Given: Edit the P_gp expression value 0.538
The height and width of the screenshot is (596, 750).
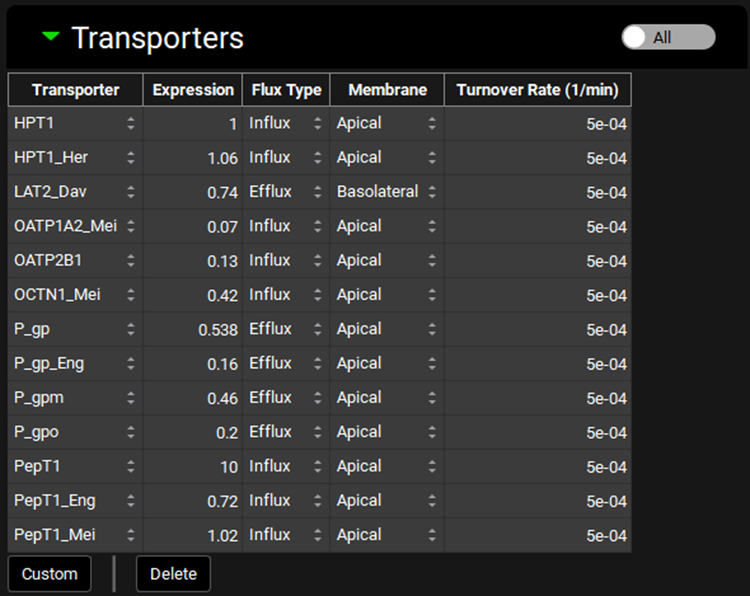Looking at the screenshot, I should (x=193, y=329).
